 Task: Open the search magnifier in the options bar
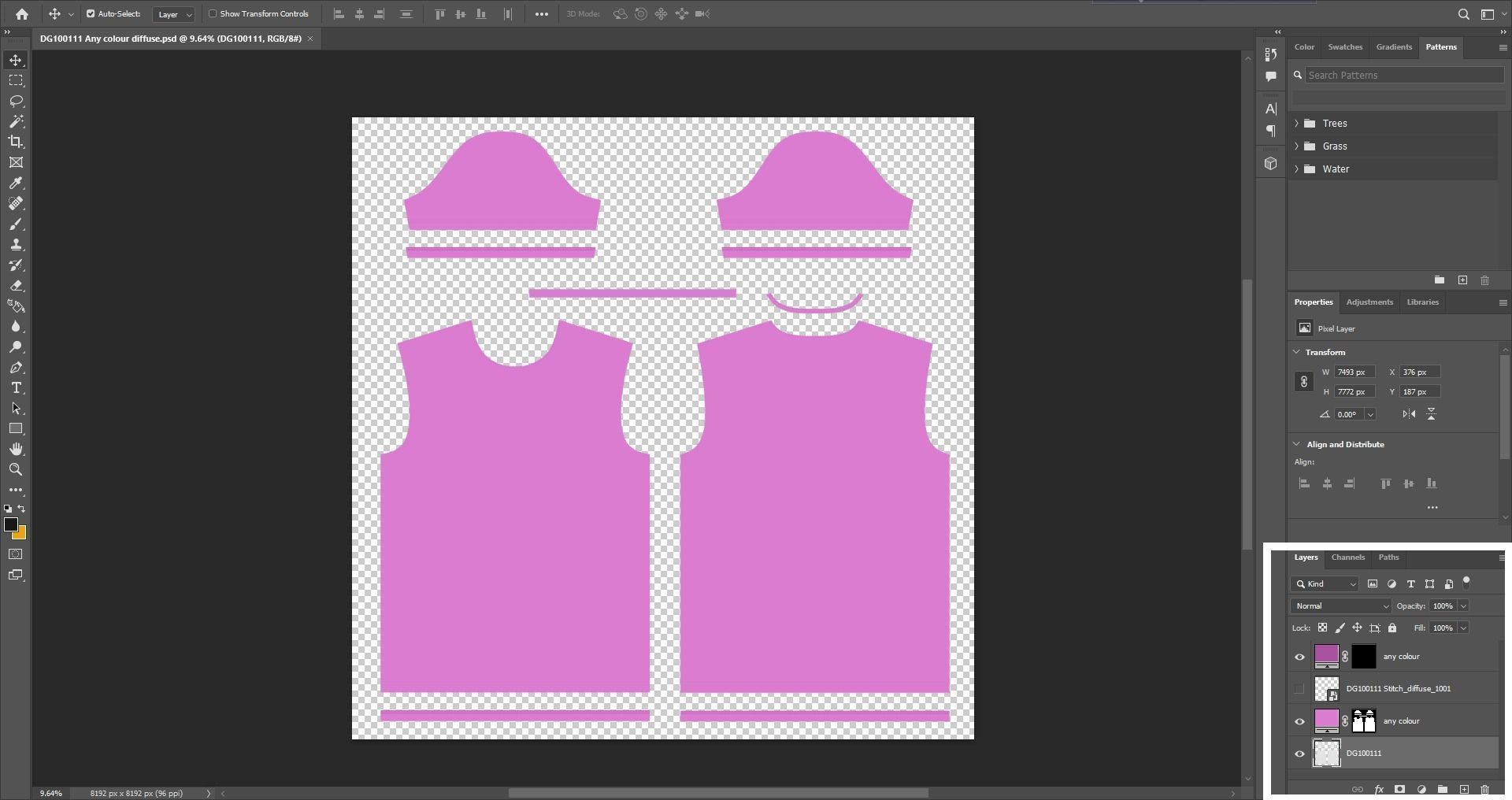[1463, 14]
